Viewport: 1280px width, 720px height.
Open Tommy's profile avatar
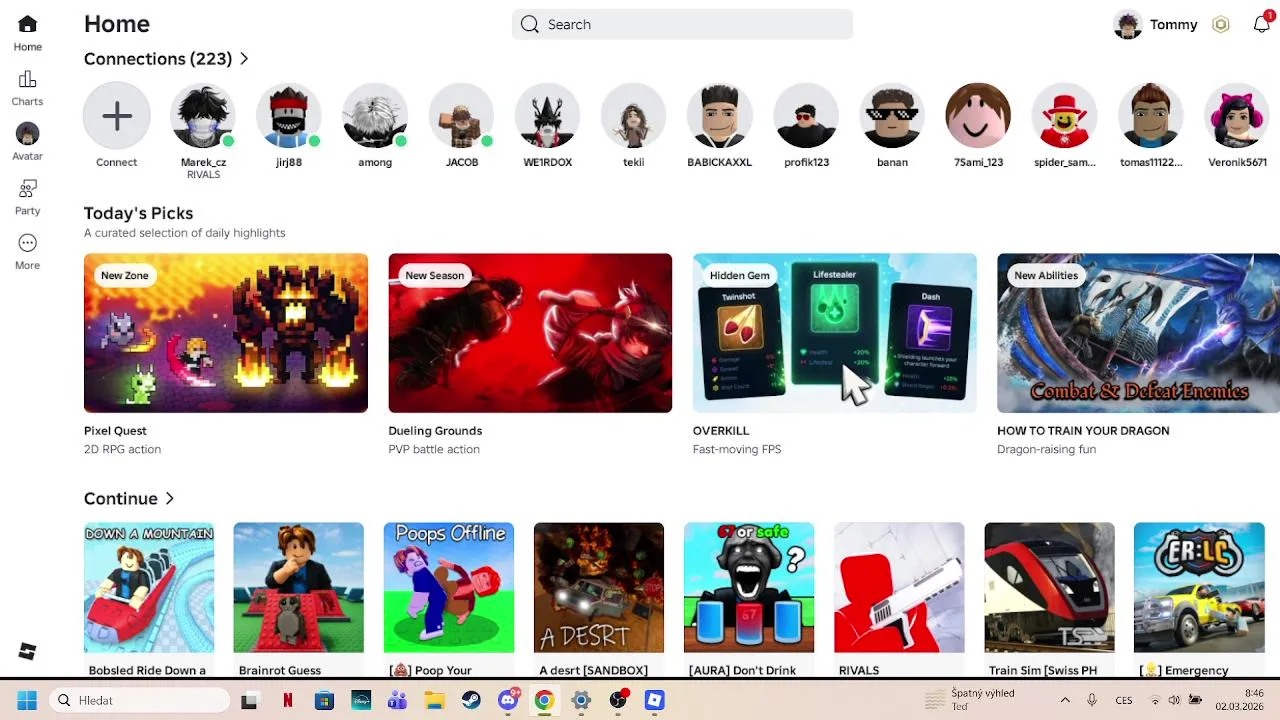tap(1128, 25)
